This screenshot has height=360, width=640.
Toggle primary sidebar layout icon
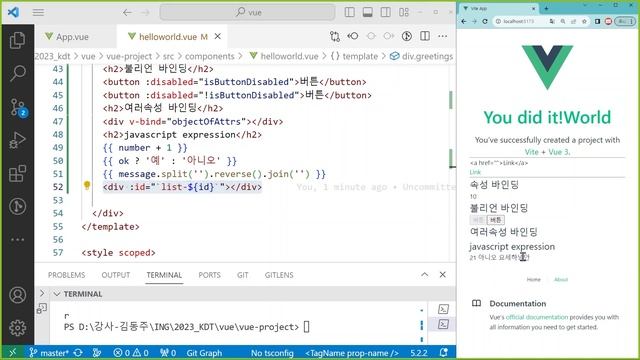pos(349,12)
